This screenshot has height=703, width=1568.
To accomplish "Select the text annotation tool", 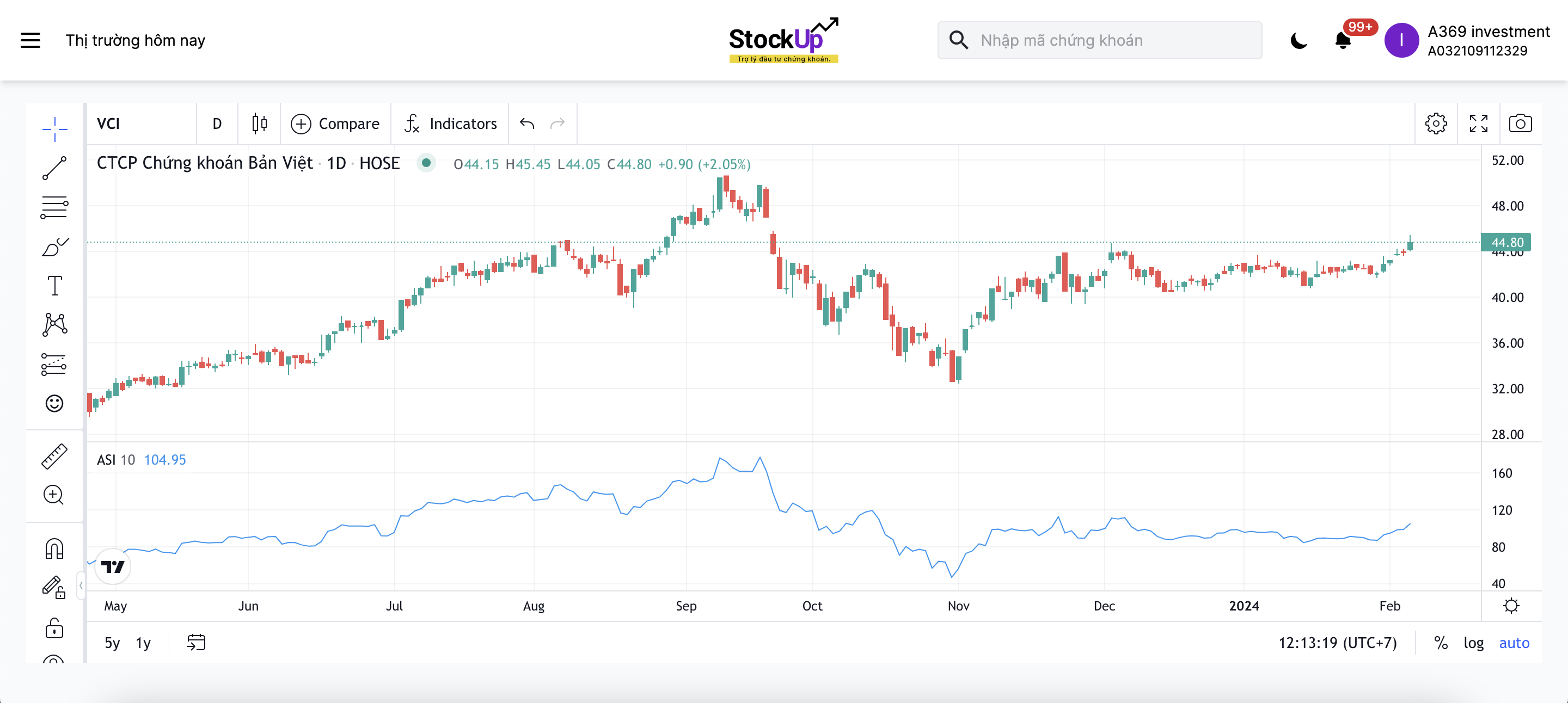I will point(54,286).
